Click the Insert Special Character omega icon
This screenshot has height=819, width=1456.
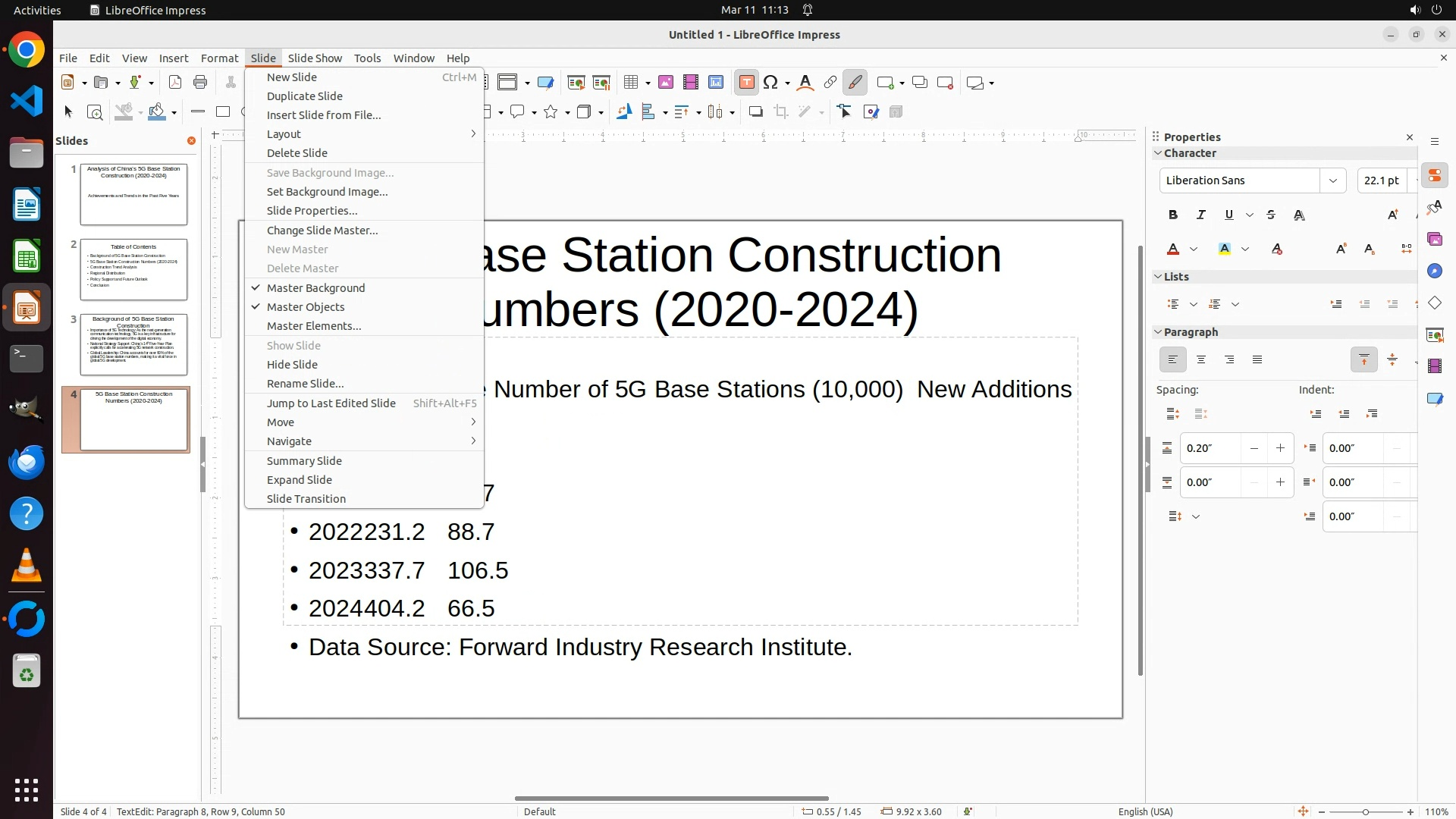coord(770,83)
